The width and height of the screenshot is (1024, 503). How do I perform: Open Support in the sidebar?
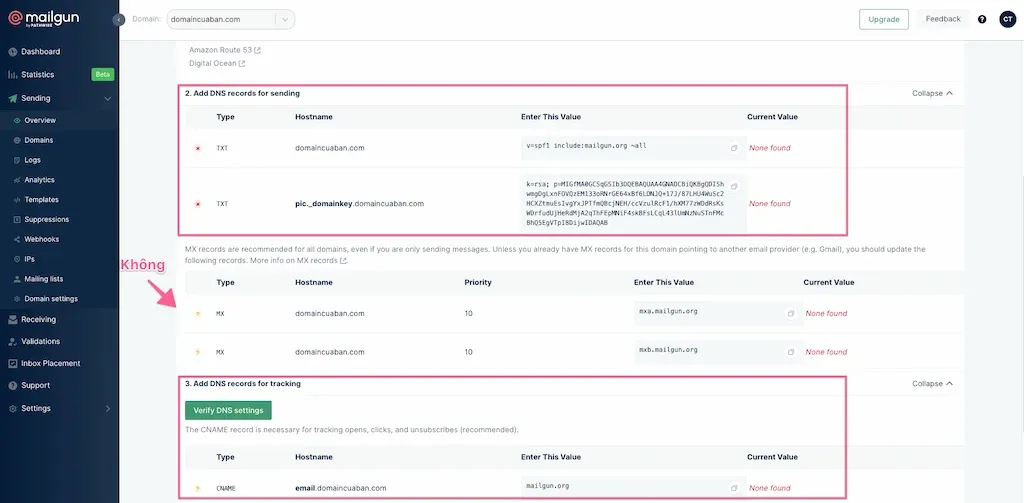click(x=35, y=385)
